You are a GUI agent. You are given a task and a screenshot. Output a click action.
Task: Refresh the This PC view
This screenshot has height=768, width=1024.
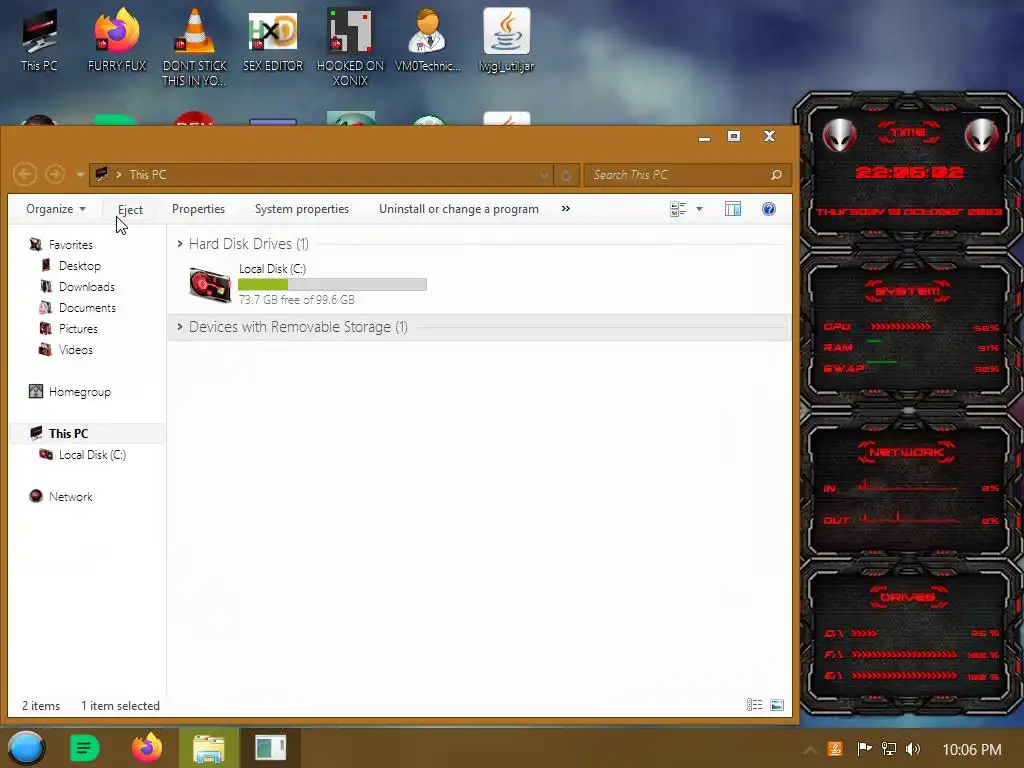coord(566,175)
